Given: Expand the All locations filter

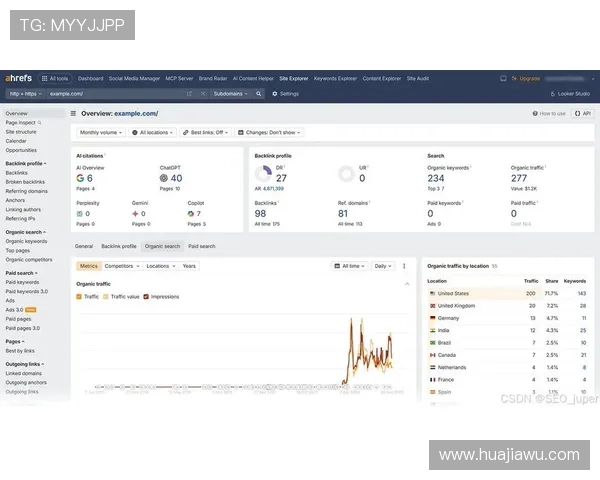Looking at the screenshot, I should click(153, 132).
